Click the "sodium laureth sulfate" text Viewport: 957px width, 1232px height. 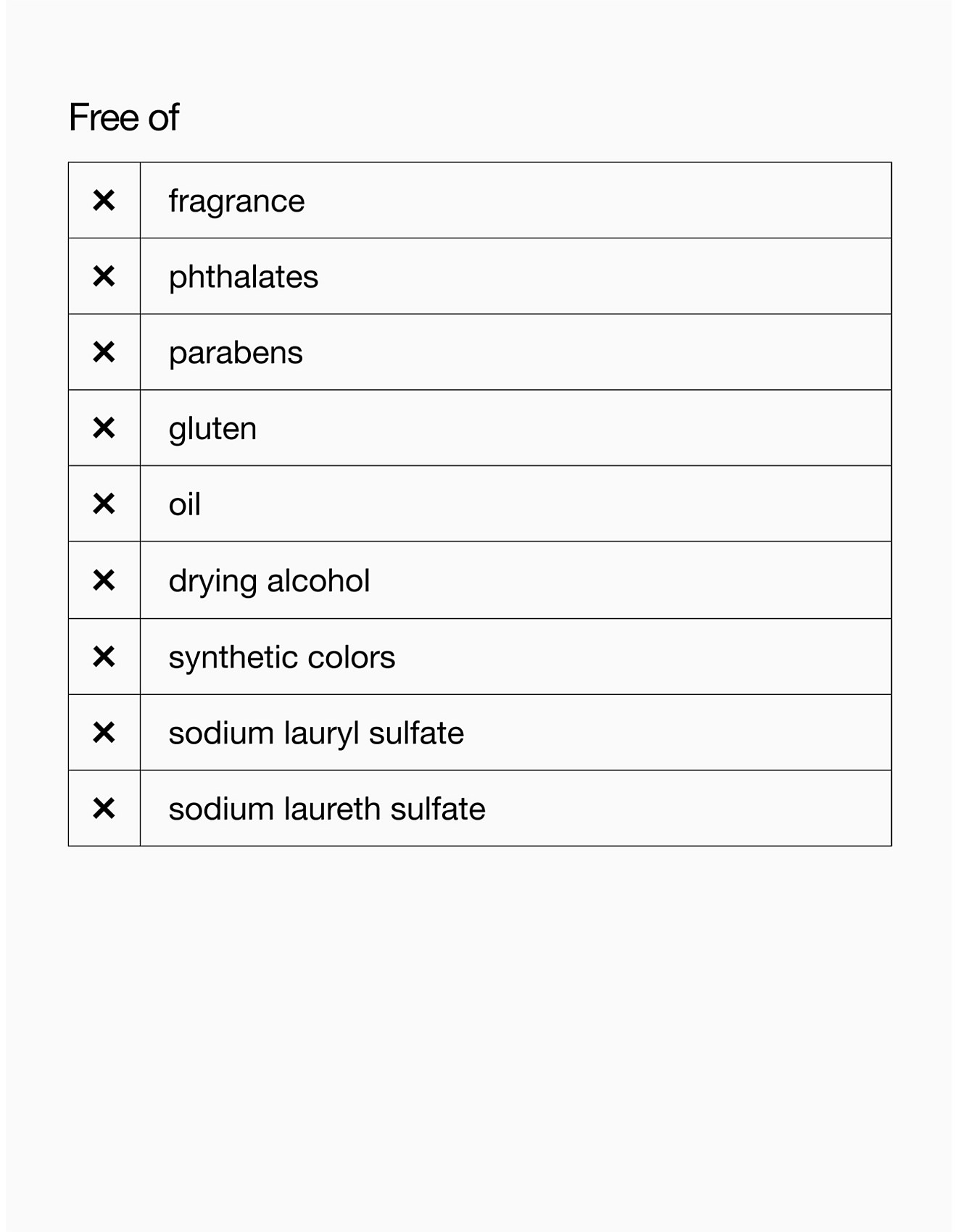pyautogui.click(x=327, y=809)
